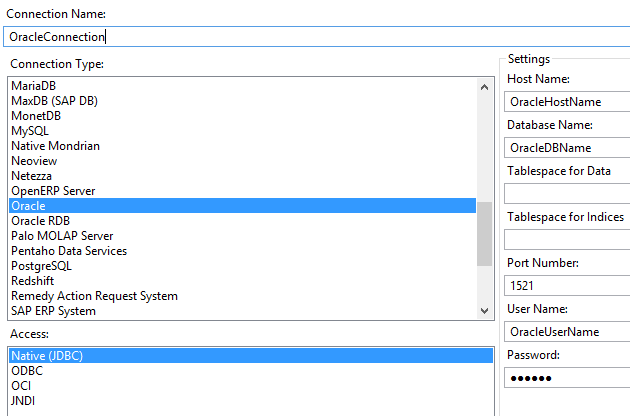Click the Connection Name input field
The width and height of the screenshot is (630, 416).
[x=317, y=37]
